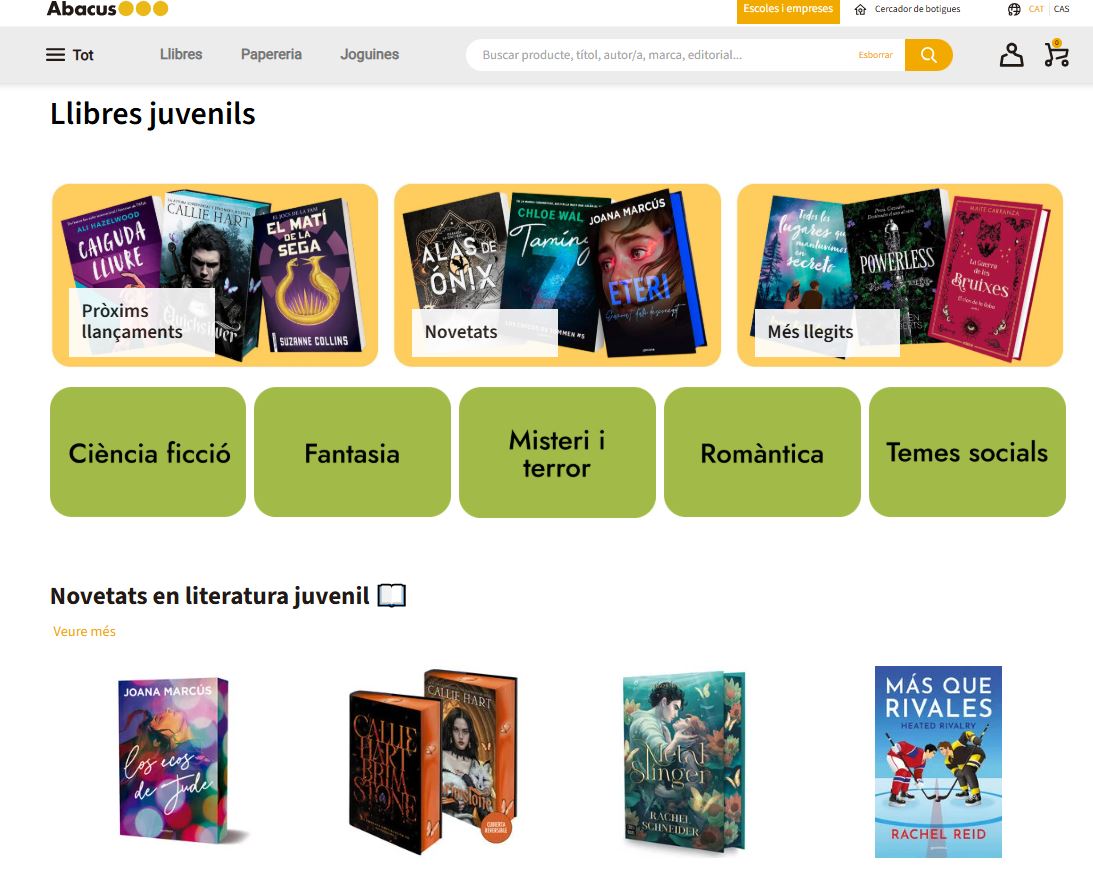
Task: Select the Misteri i terror category
Action: pos(557,452)
